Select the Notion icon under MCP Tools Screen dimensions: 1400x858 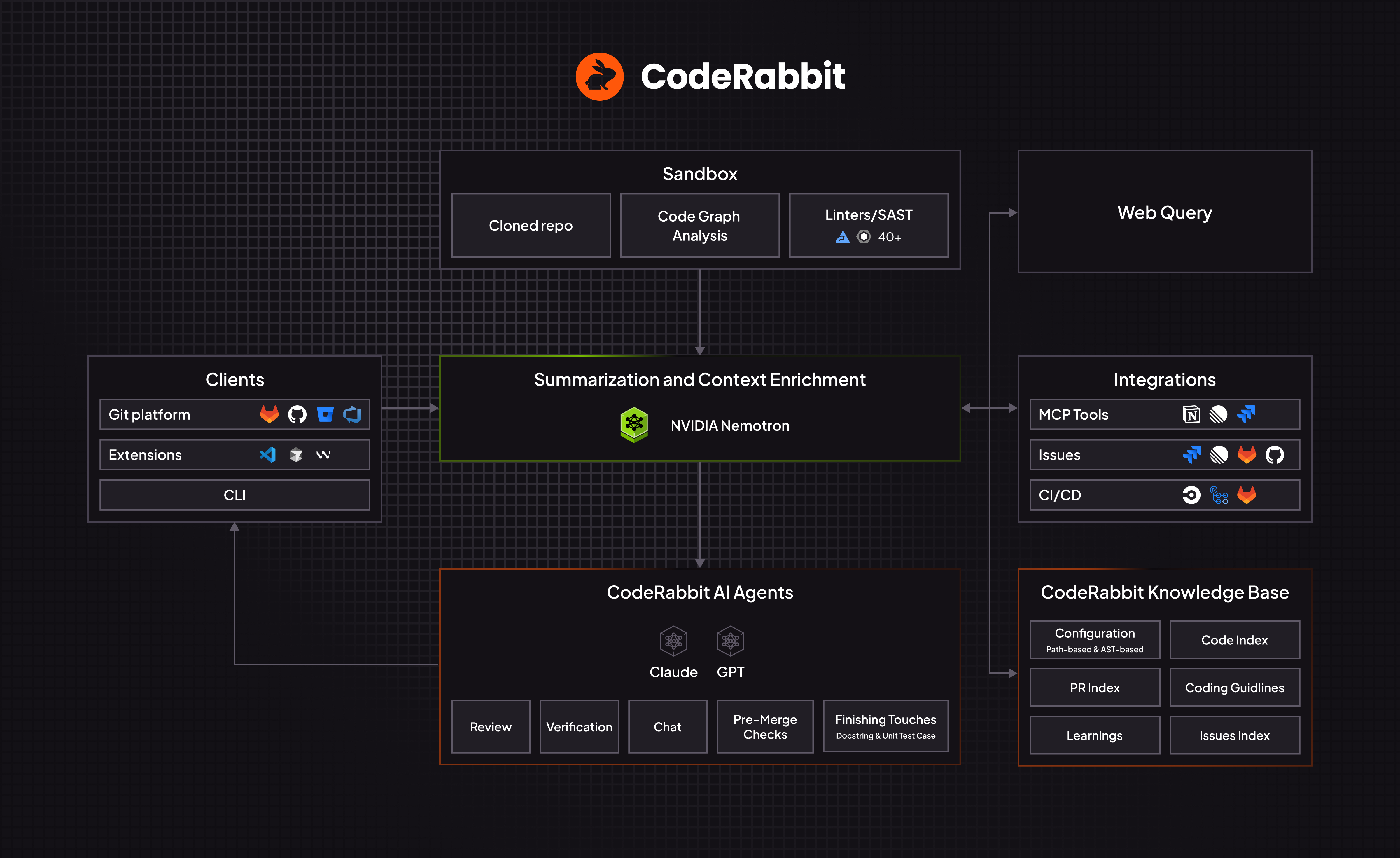tap(1191, 414)
